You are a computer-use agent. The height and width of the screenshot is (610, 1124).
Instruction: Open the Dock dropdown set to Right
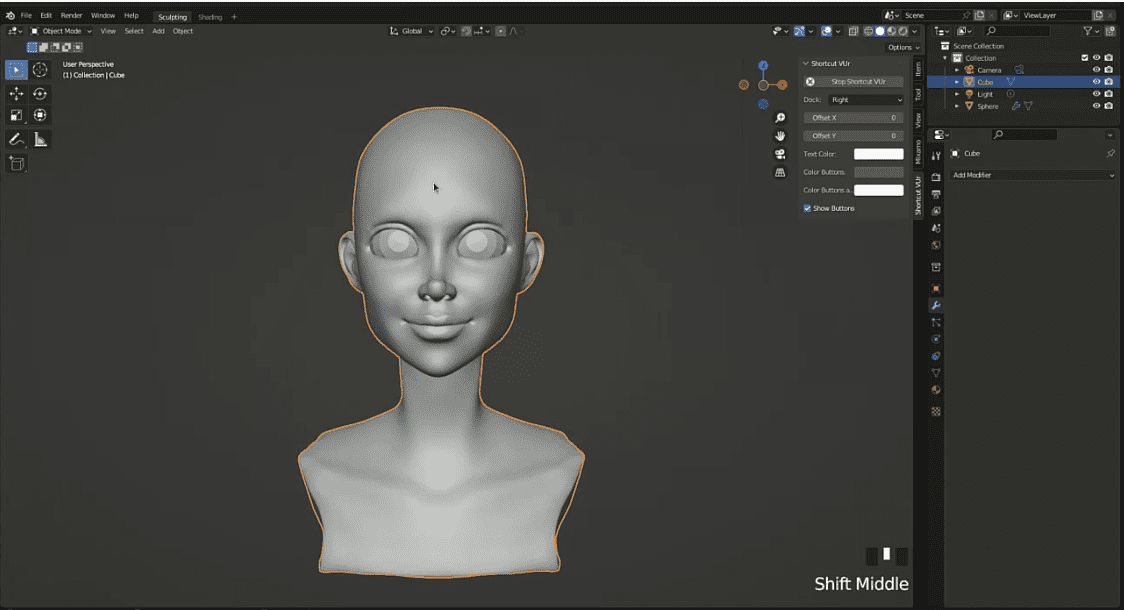point(865,99)
